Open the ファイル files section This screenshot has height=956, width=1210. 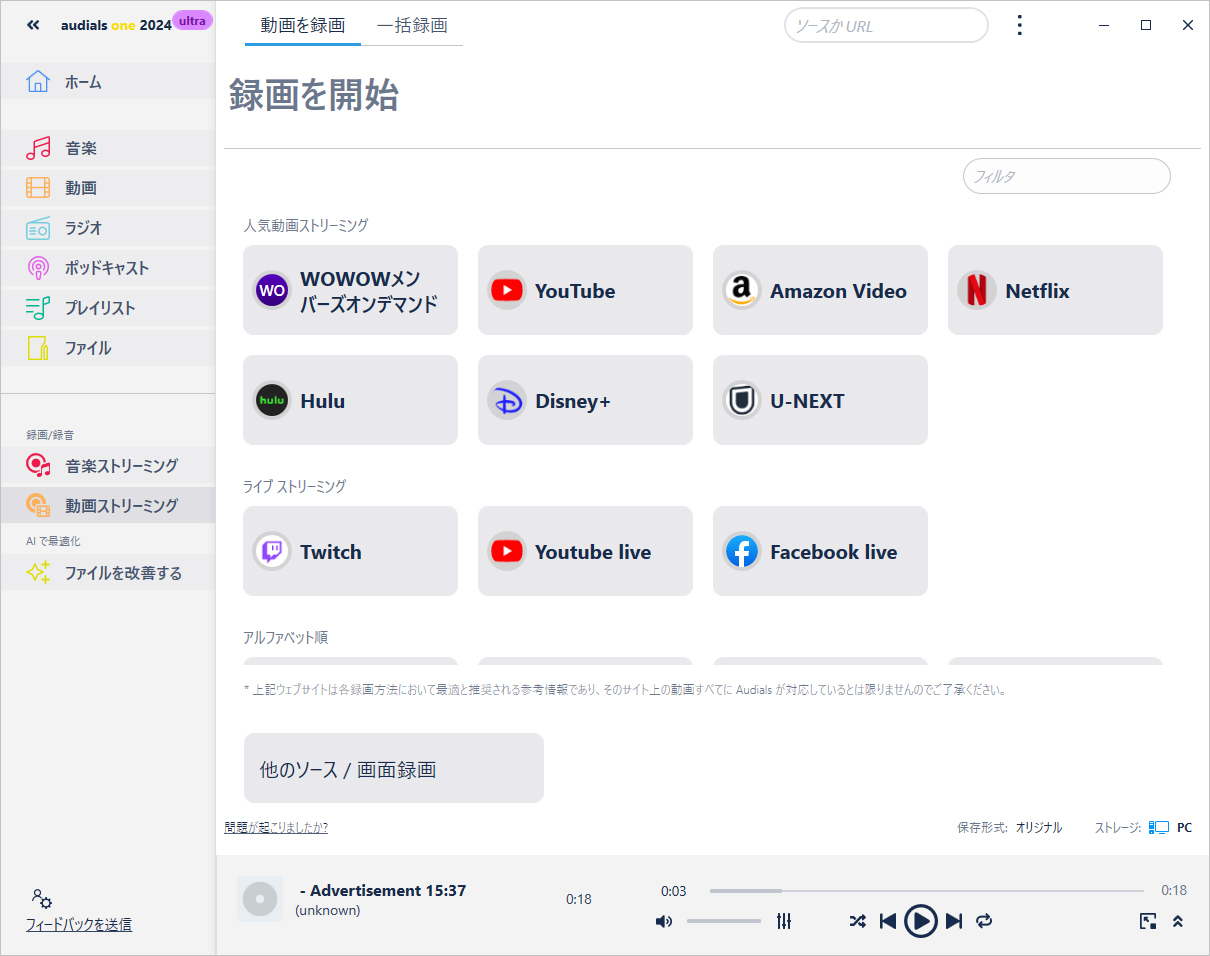tap(107, 348)
